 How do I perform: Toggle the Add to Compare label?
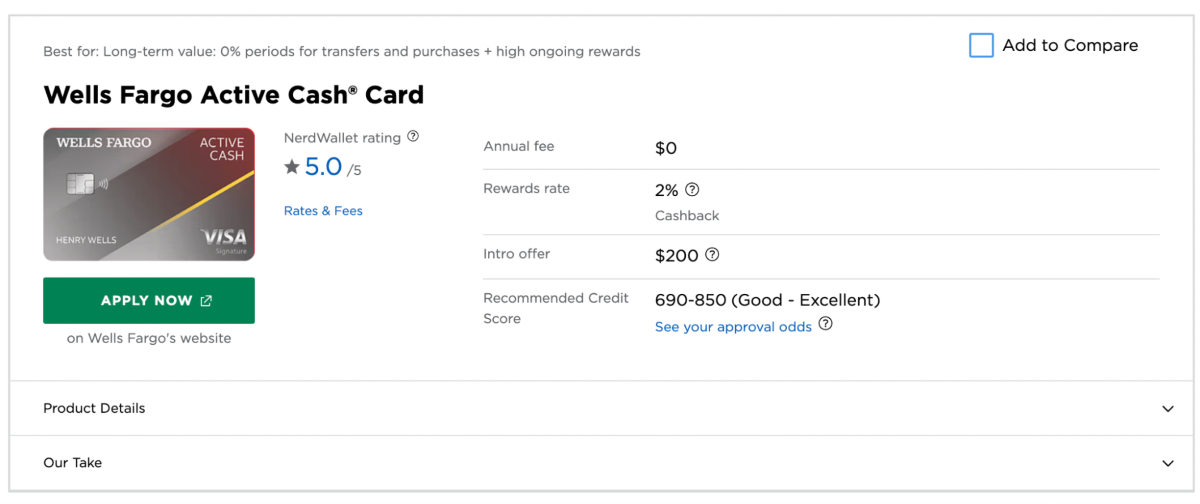(x=1070, y=45)
